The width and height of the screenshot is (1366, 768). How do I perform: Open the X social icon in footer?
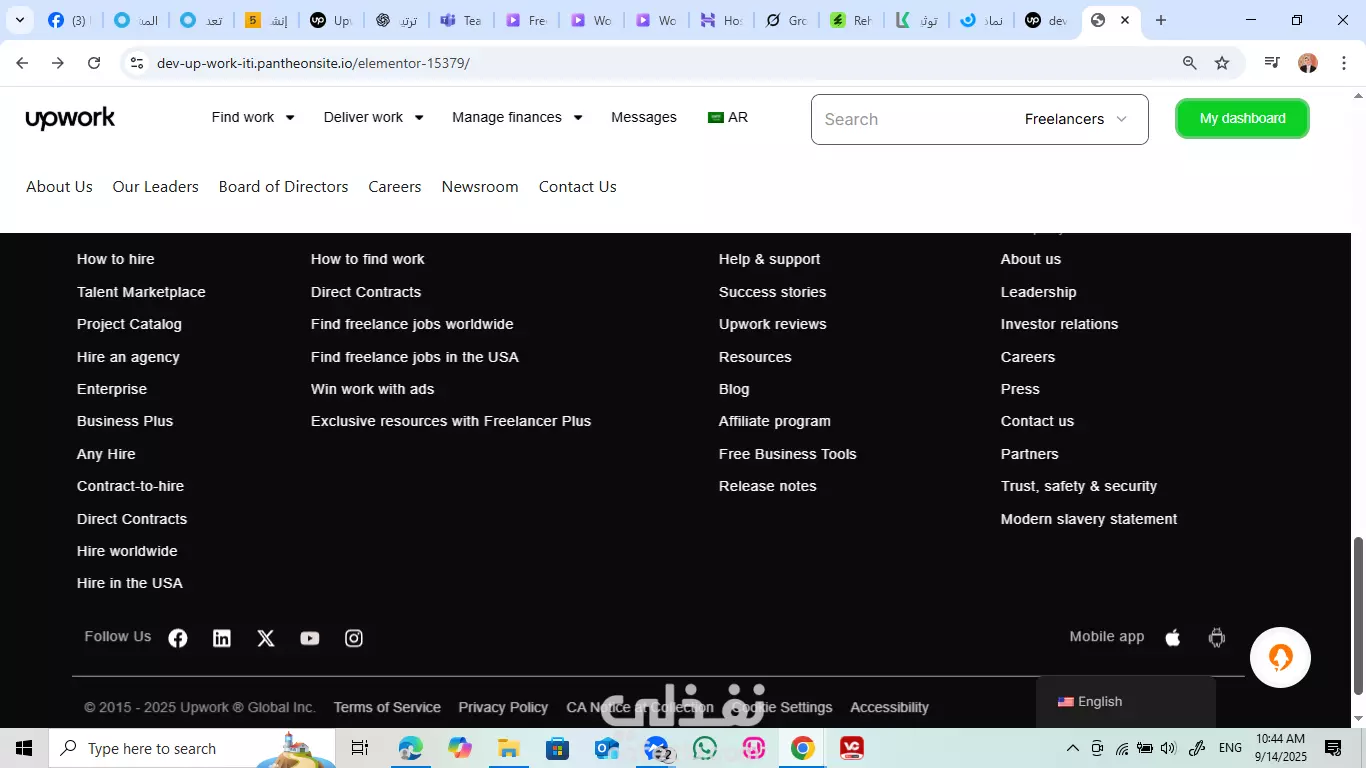click(266, 638)
